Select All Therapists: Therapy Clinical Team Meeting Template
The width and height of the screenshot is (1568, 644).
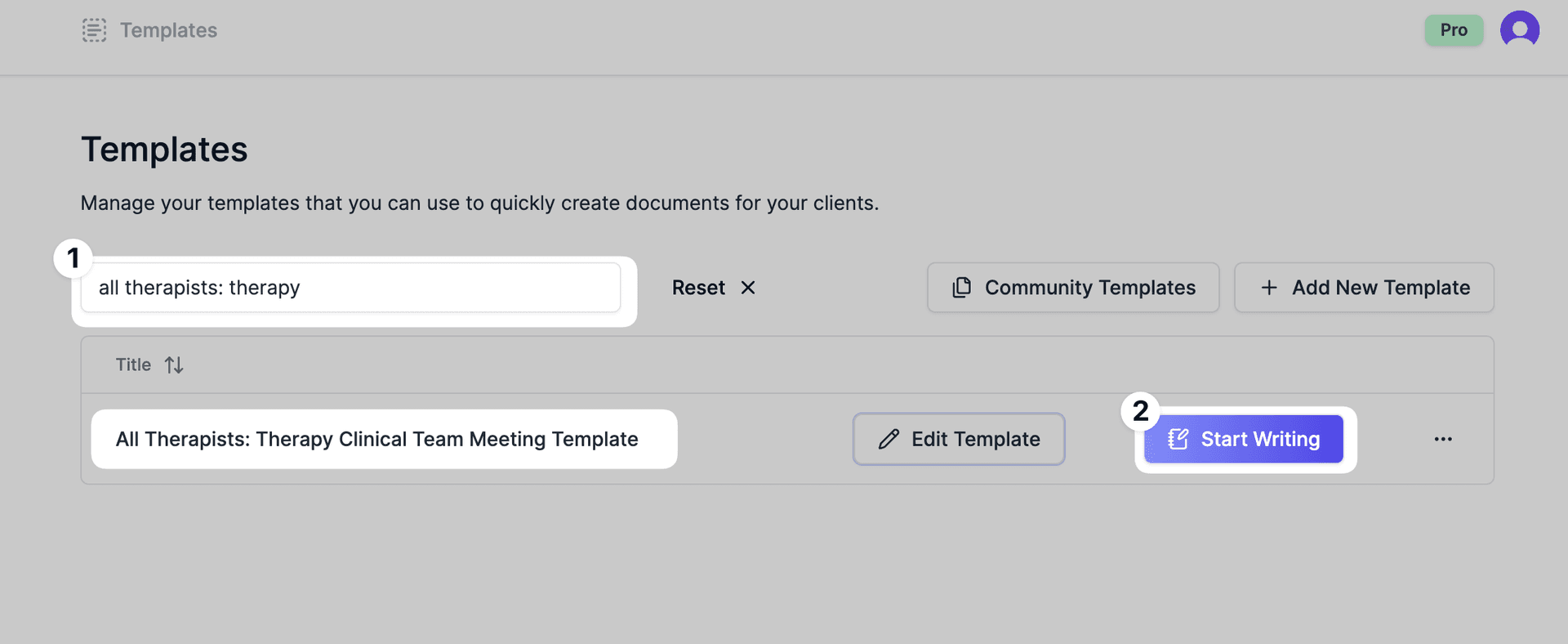click(376, 439)
